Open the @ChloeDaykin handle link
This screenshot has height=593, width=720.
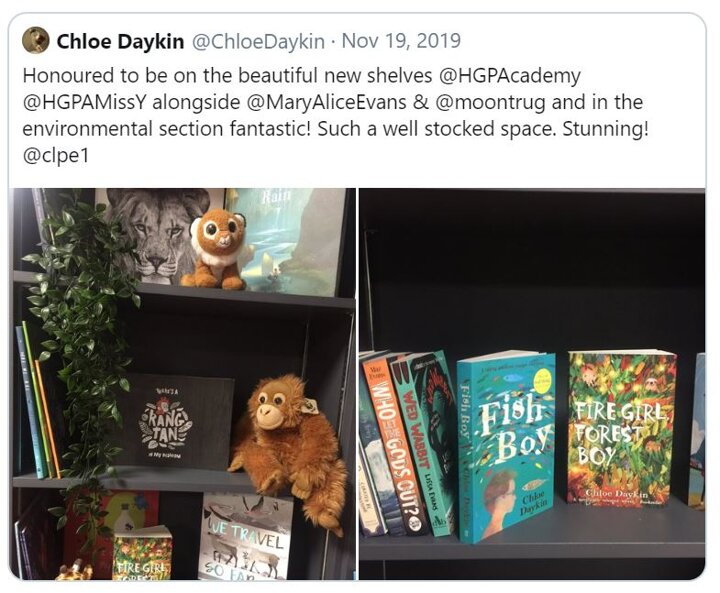click(x=258, y=41)
